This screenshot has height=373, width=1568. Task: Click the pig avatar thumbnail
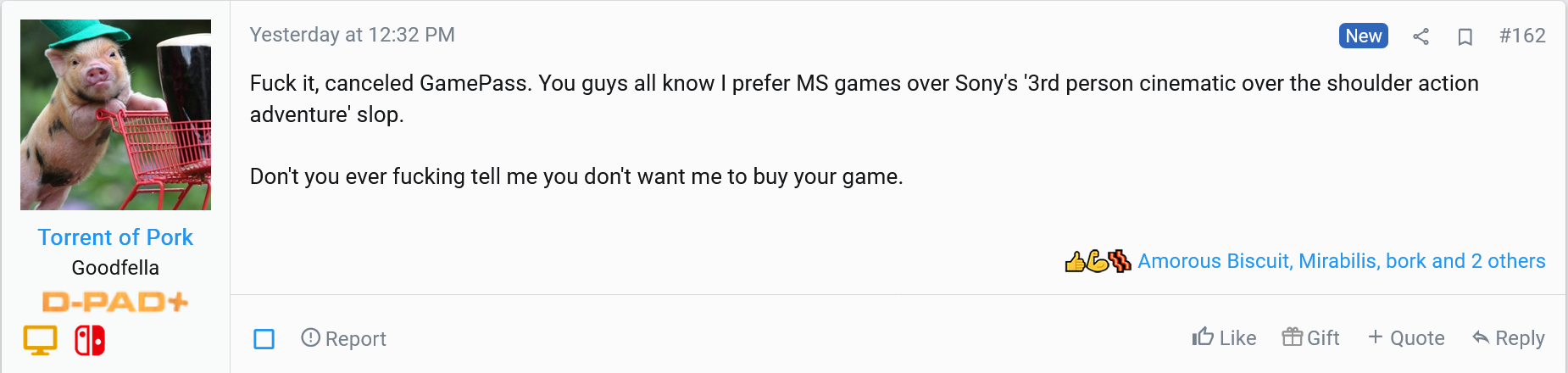pyautogui.click(x=115, y=114)
